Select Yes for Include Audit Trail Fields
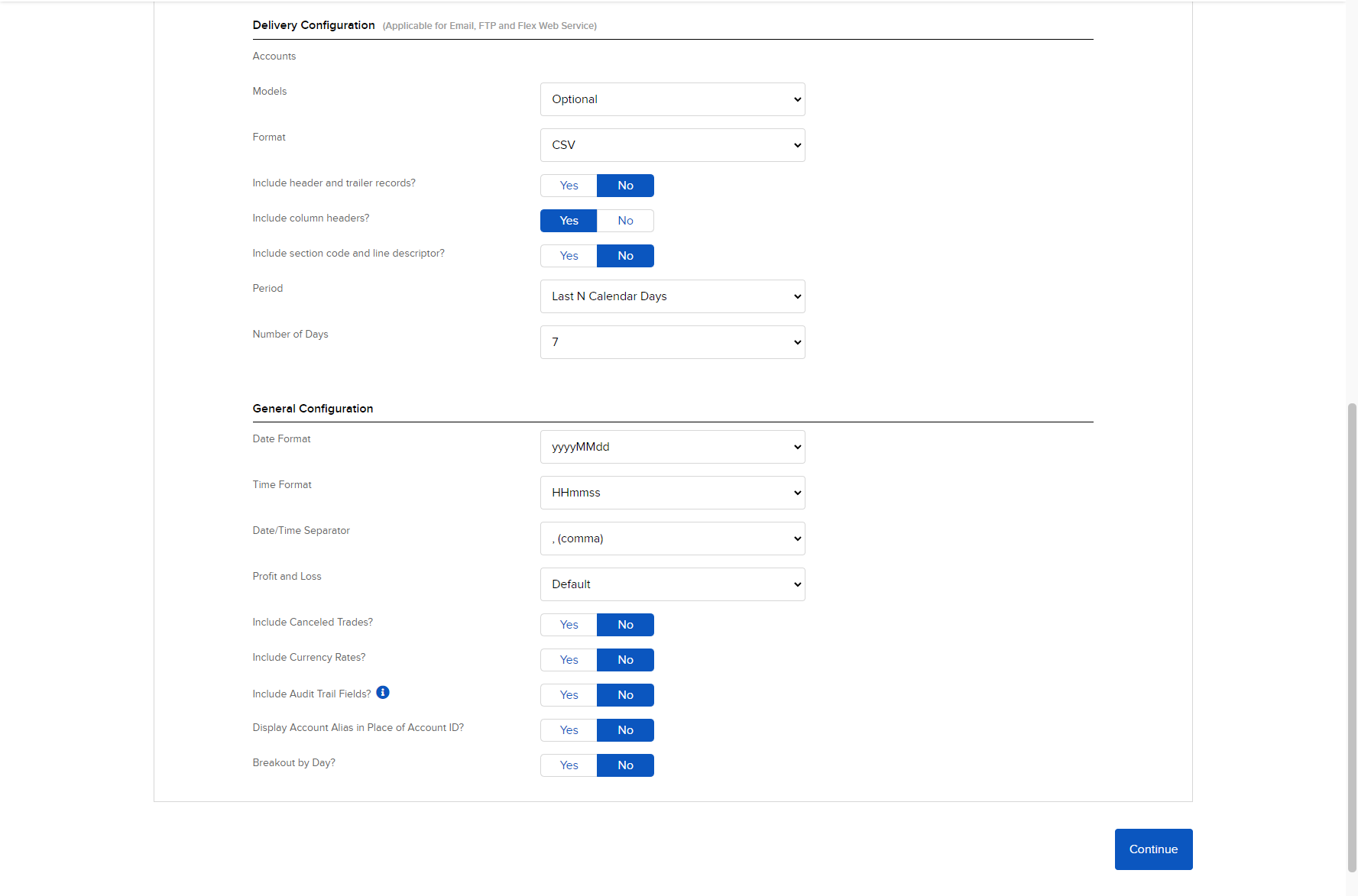Screen dimensions: 1358x896 pos(569,695)
